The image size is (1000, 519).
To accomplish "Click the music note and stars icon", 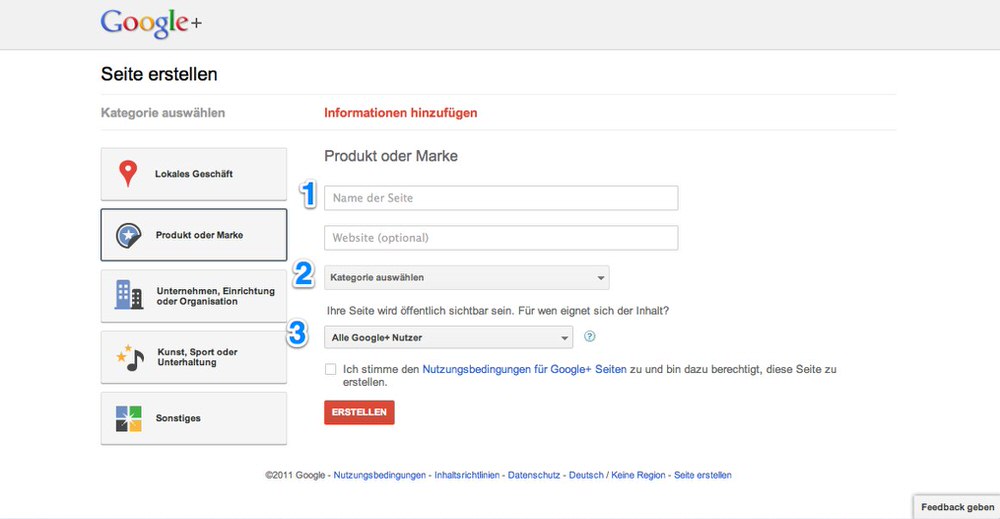I will pos(130,357).
